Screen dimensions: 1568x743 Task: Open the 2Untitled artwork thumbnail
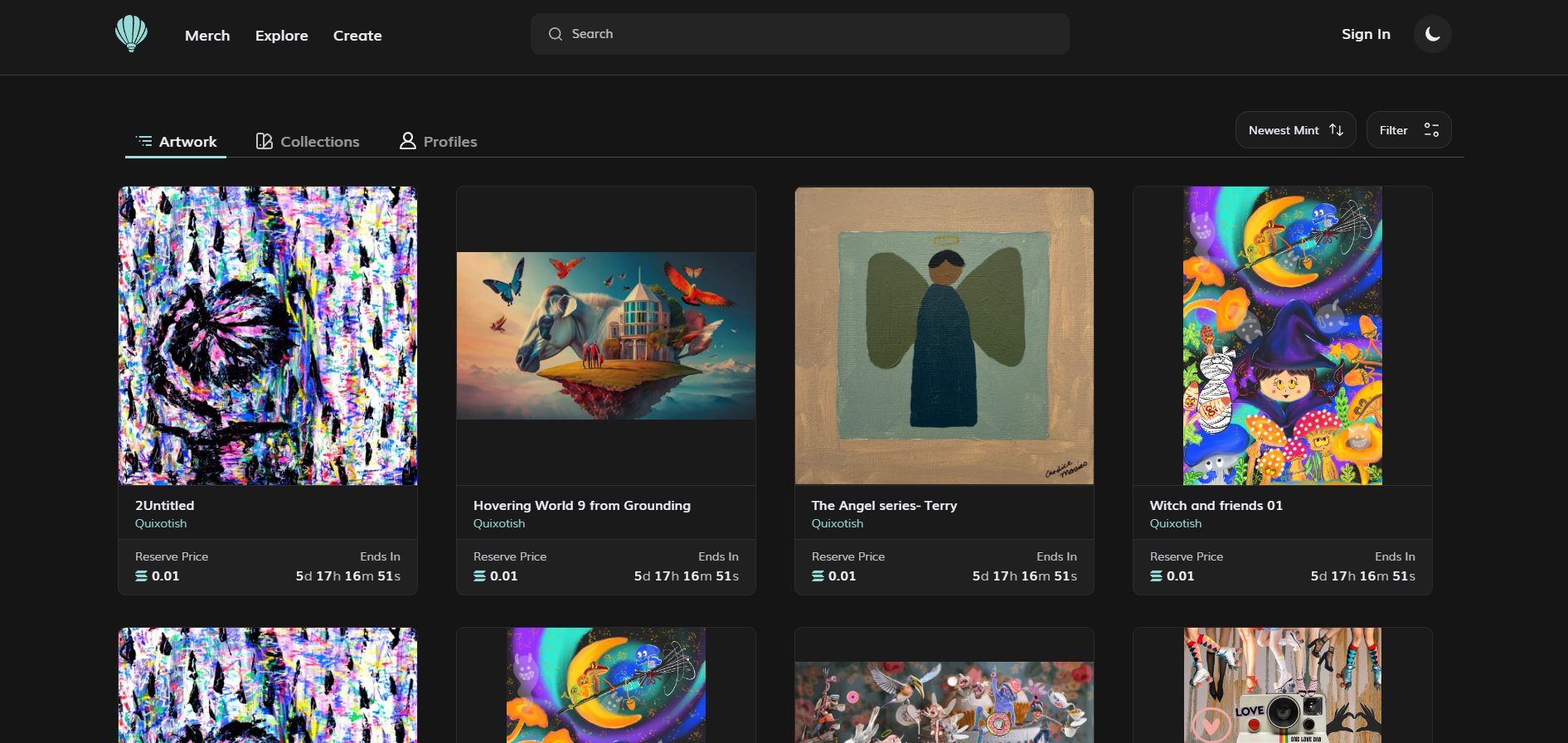tap(268, 336)
